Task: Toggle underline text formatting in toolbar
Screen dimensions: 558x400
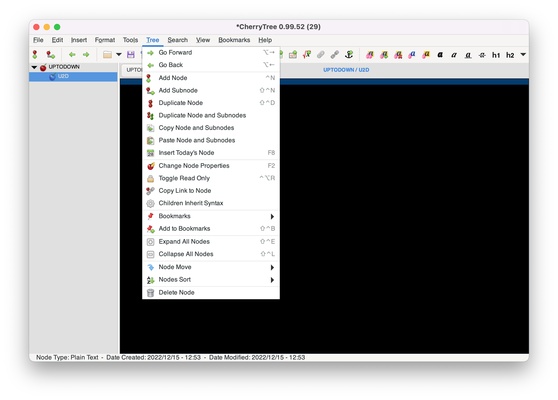Action: (x=468, y=55)
